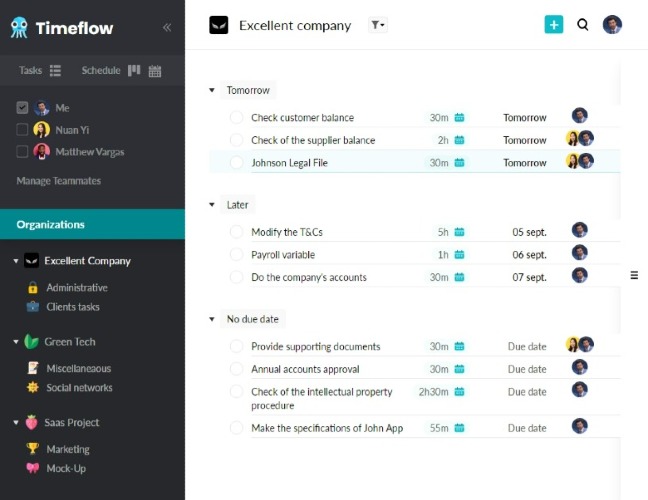
Task: Click the add task plus button
Action: point(554,25)
